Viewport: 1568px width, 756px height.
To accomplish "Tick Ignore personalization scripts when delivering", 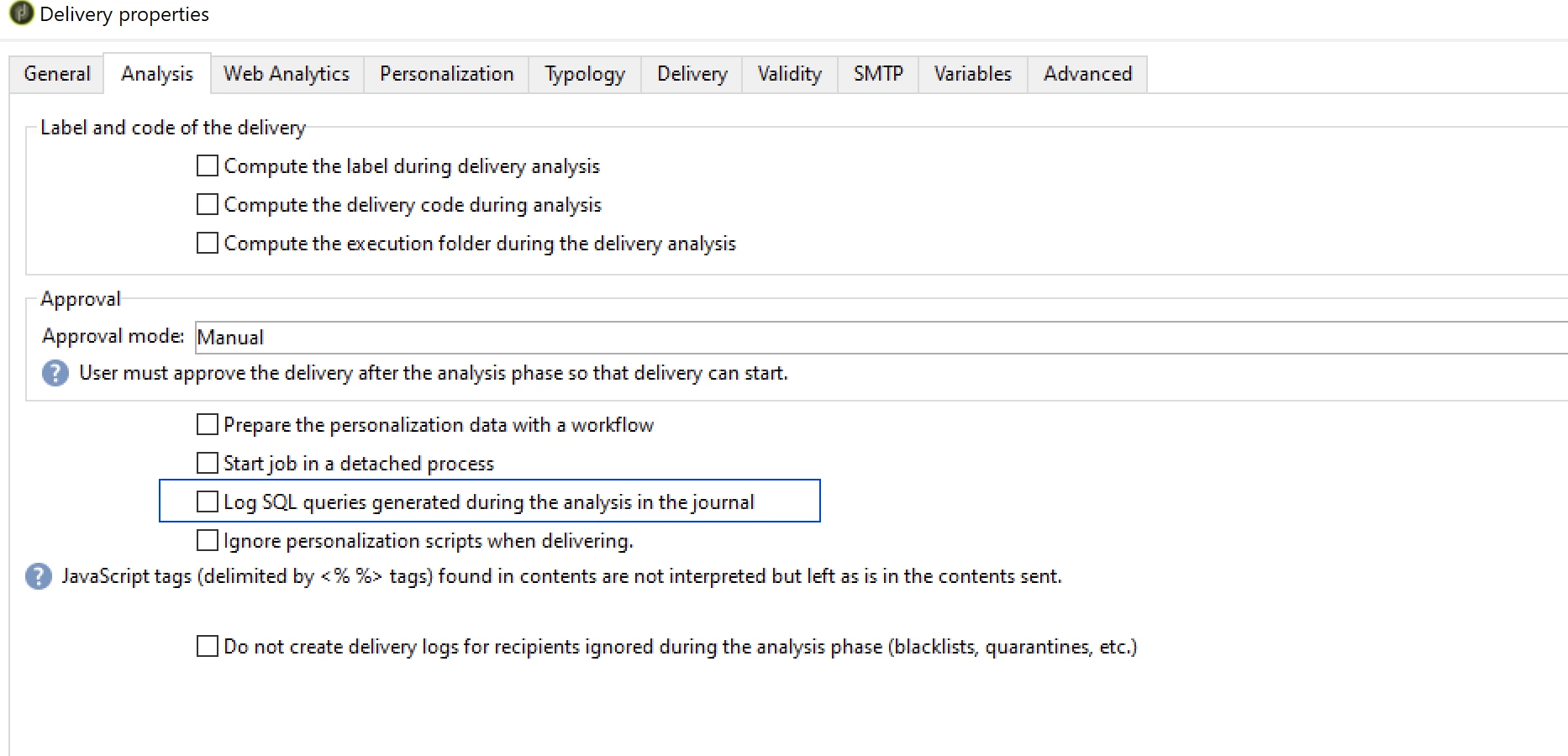I will 208,541.
